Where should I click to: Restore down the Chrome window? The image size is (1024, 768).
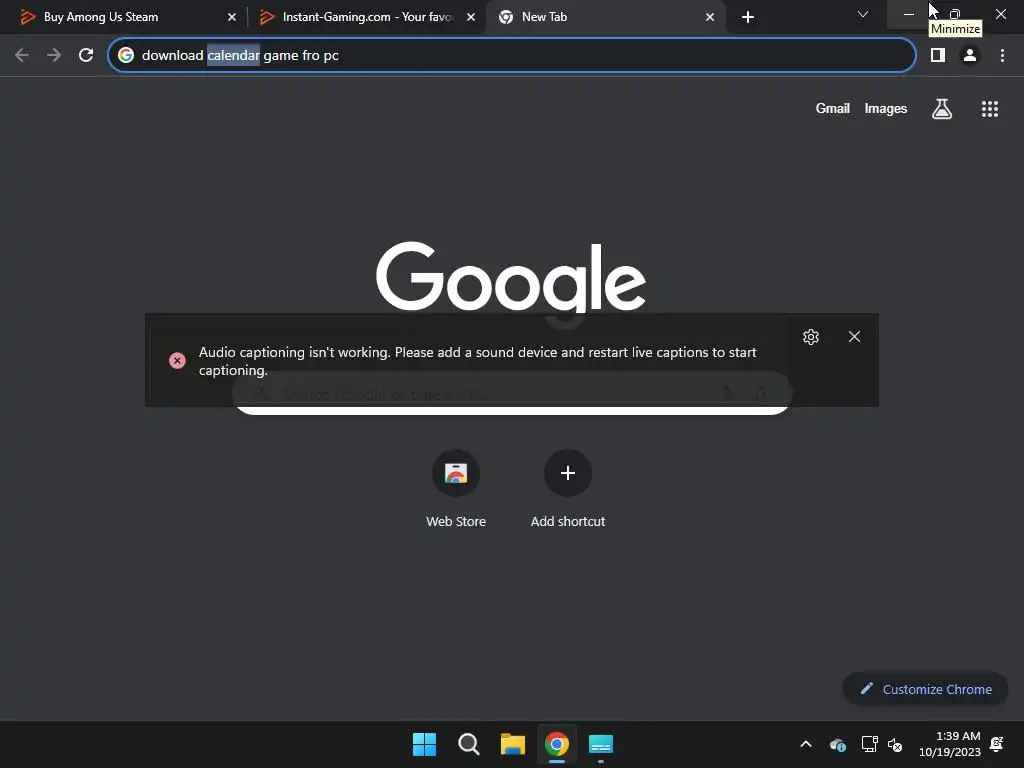[x=954, y=14]
